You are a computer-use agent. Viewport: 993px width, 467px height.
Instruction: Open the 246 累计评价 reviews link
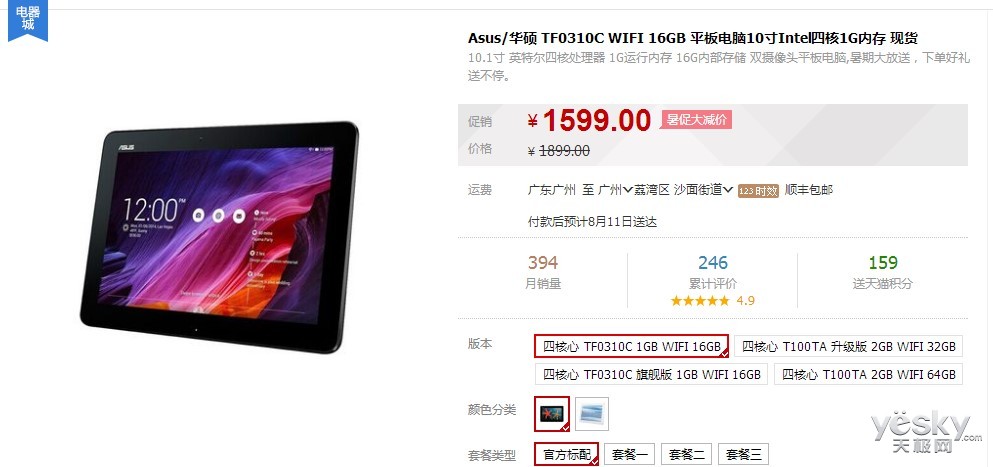[x=712, y=272]
